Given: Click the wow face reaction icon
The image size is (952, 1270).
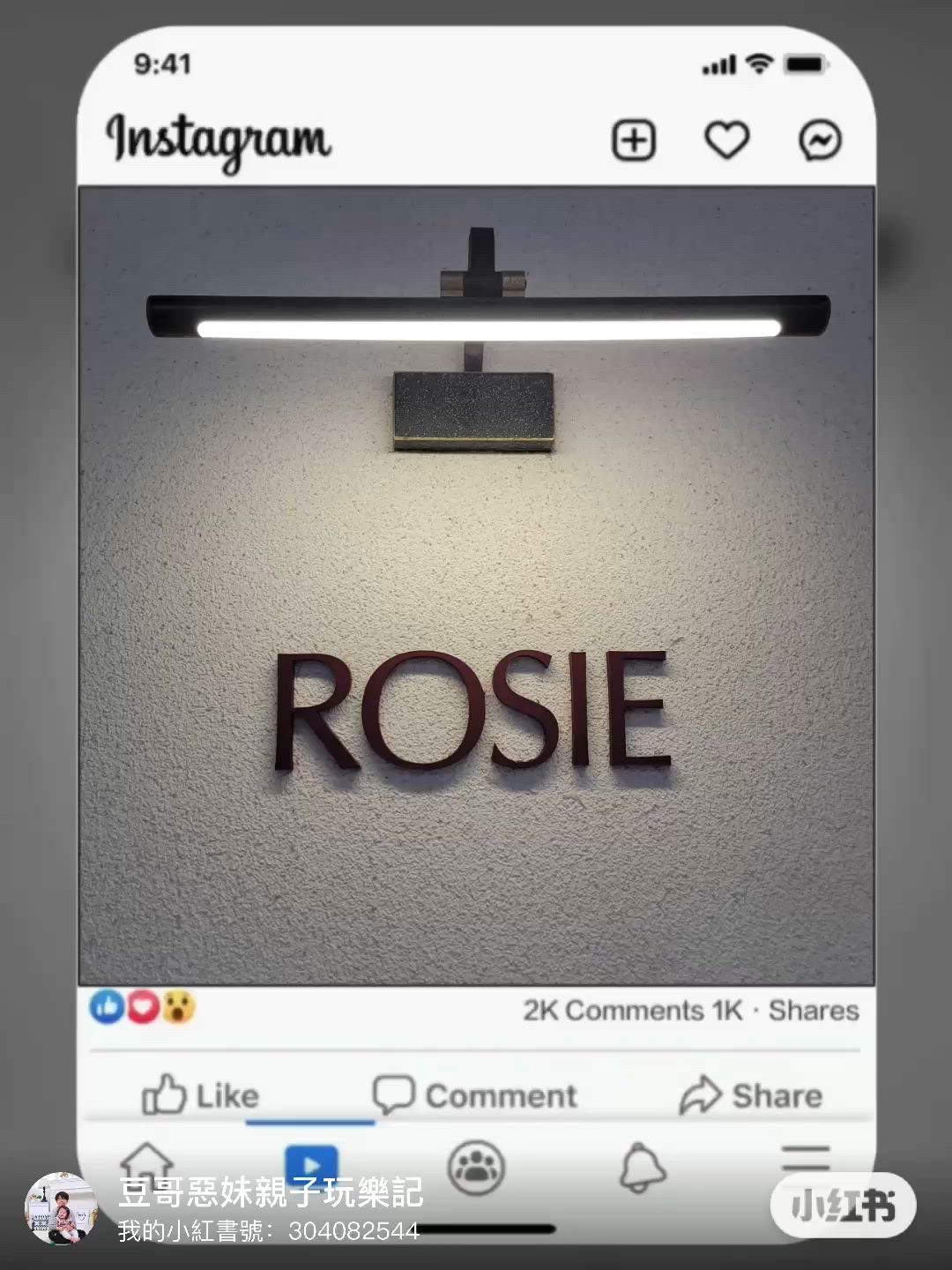Looking at the screenshot, I should 177,1007.
